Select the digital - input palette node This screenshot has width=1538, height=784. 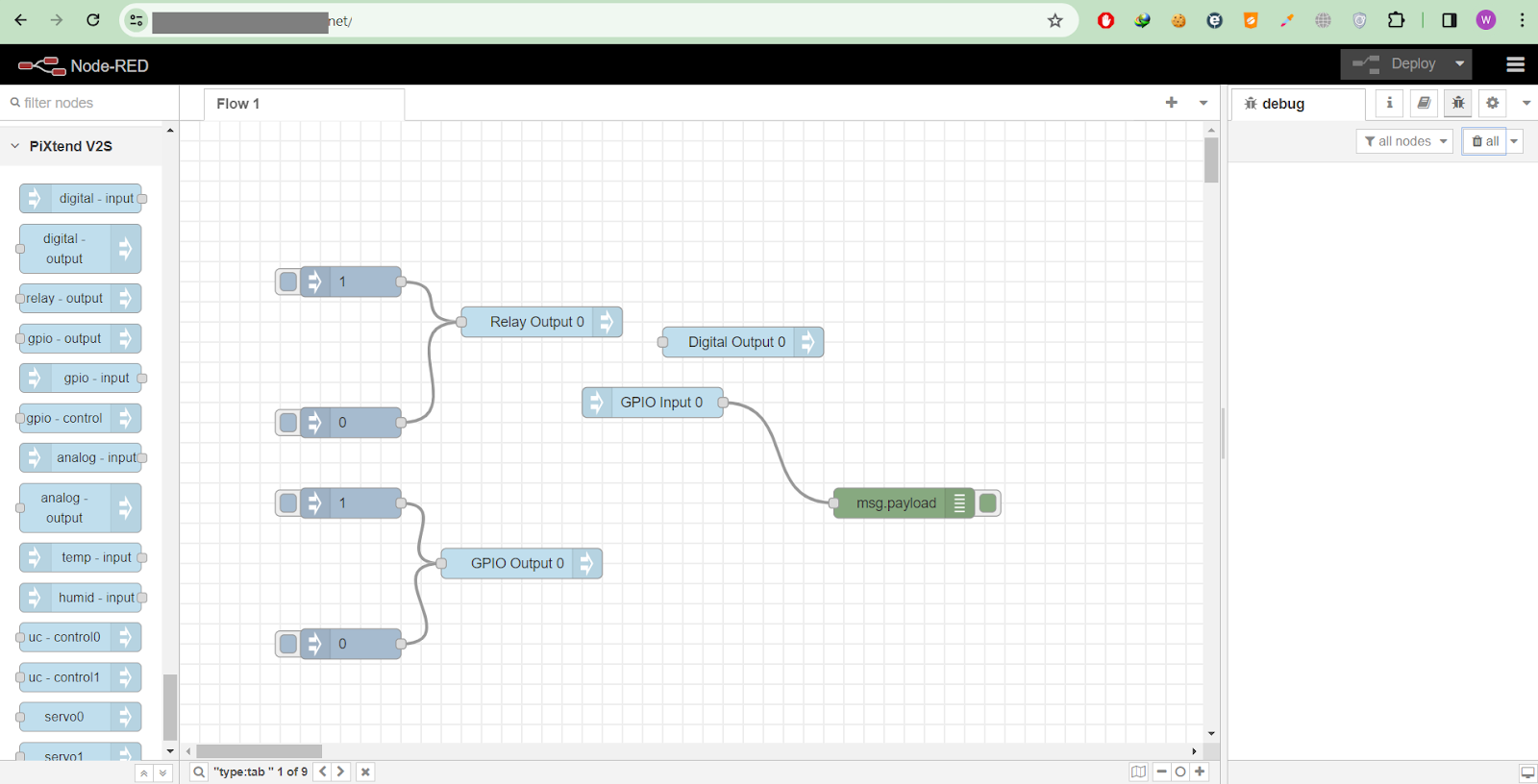coord(81,199)
